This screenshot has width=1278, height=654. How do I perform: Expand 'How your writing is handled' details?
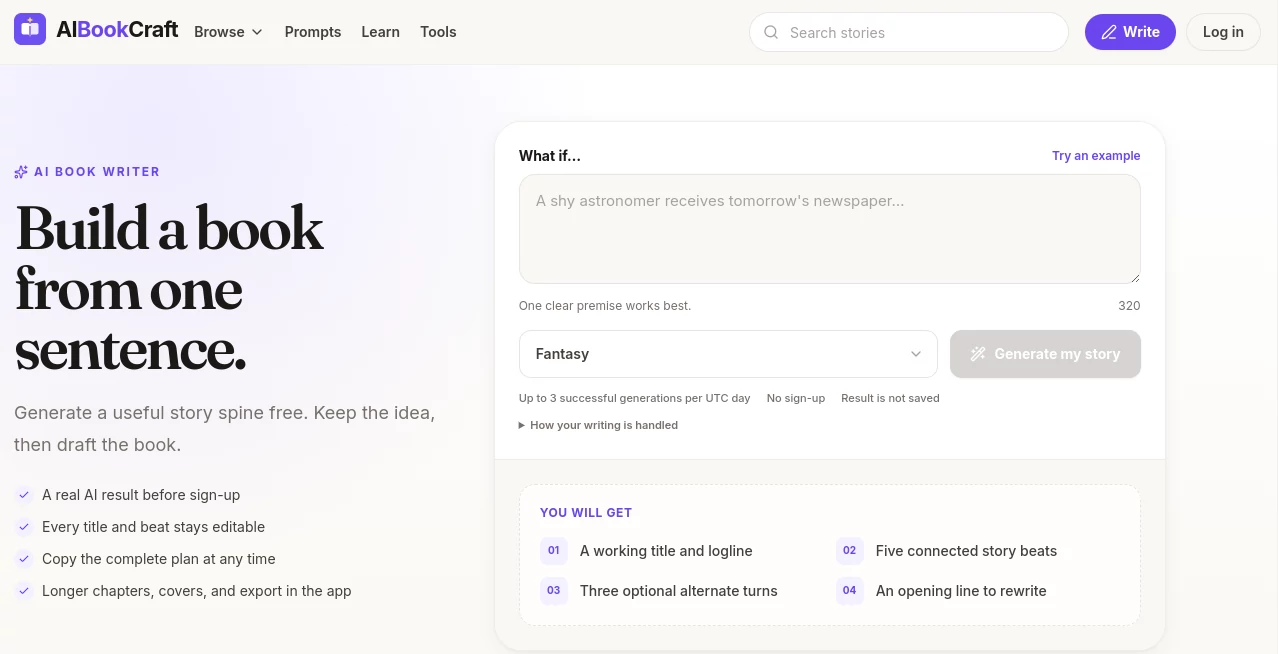click(x=598, y=425)
